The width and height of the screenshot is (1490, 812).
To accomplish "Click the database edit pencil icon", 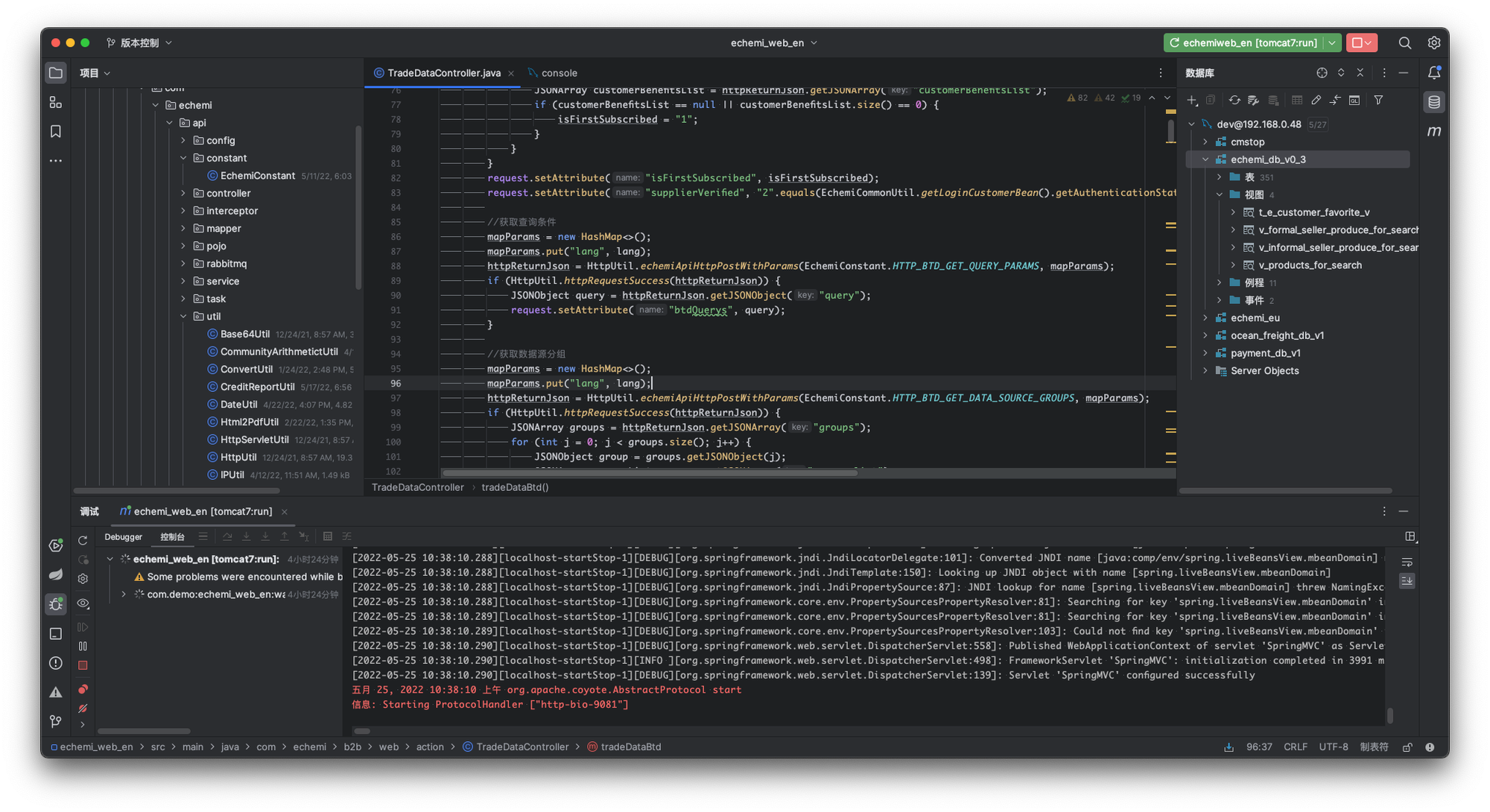I will pyautogui.click(x=1316, y=100).
